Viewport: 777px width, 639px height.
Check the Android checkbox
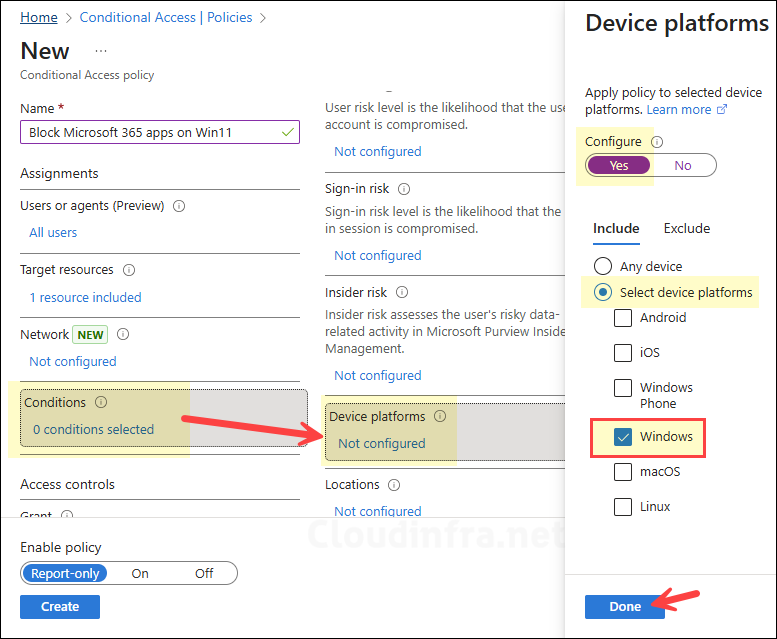pos(623,318)
